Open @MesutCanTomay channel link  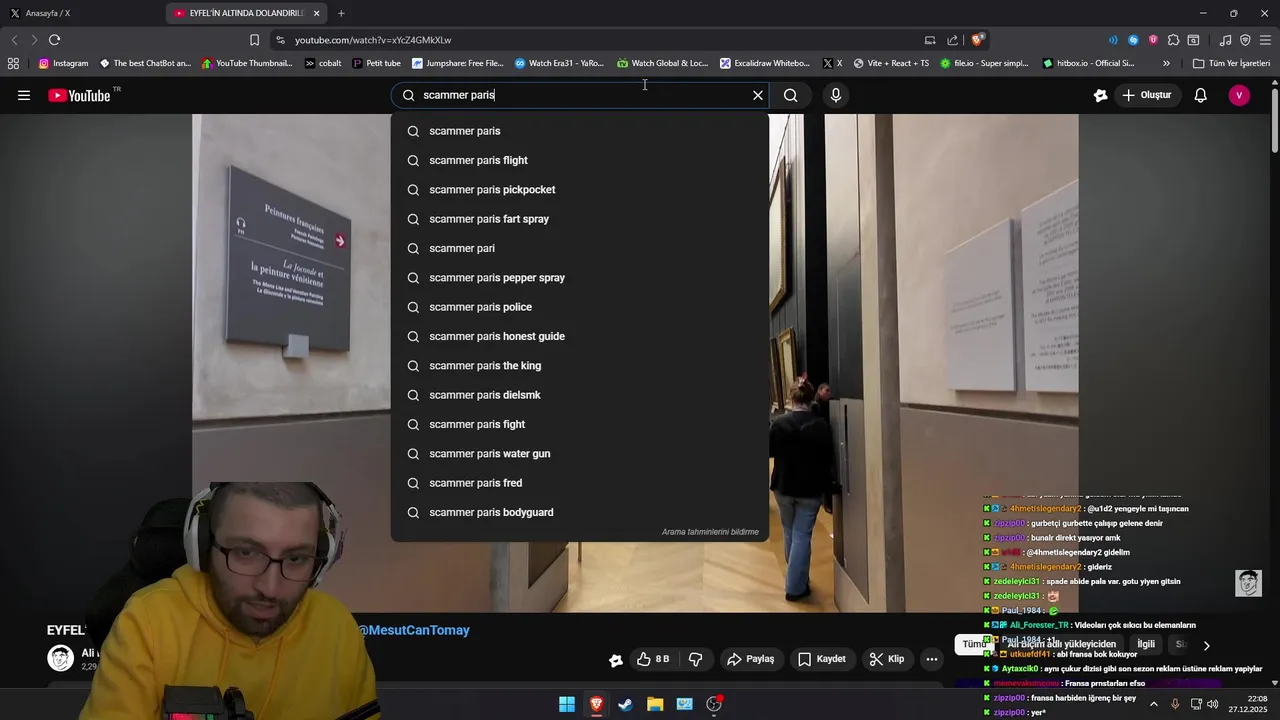click(413, 630)
